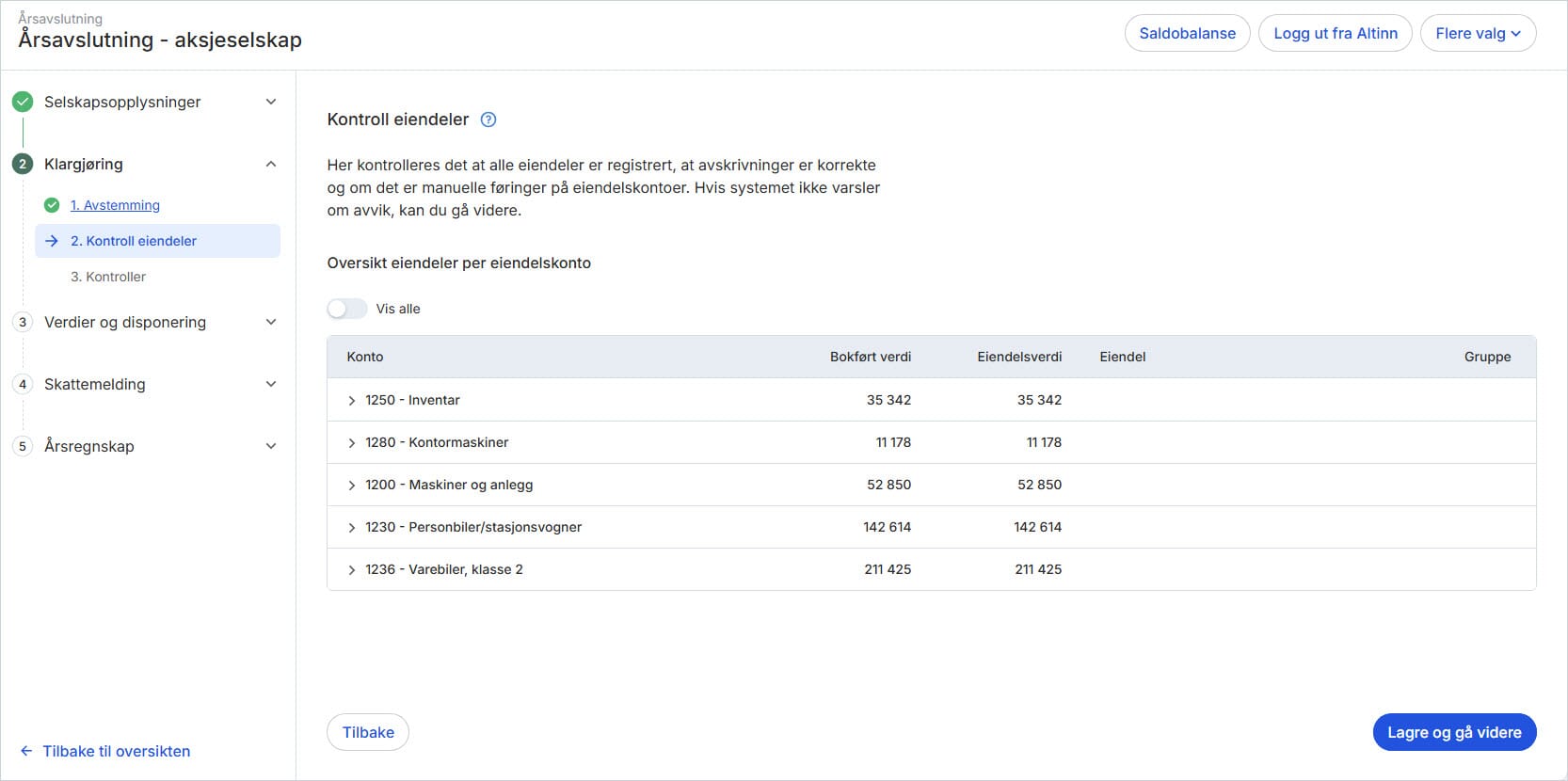Click the Saldobalanse button
This screenshot has height=781, width=1568.
tap(1187, 33)
